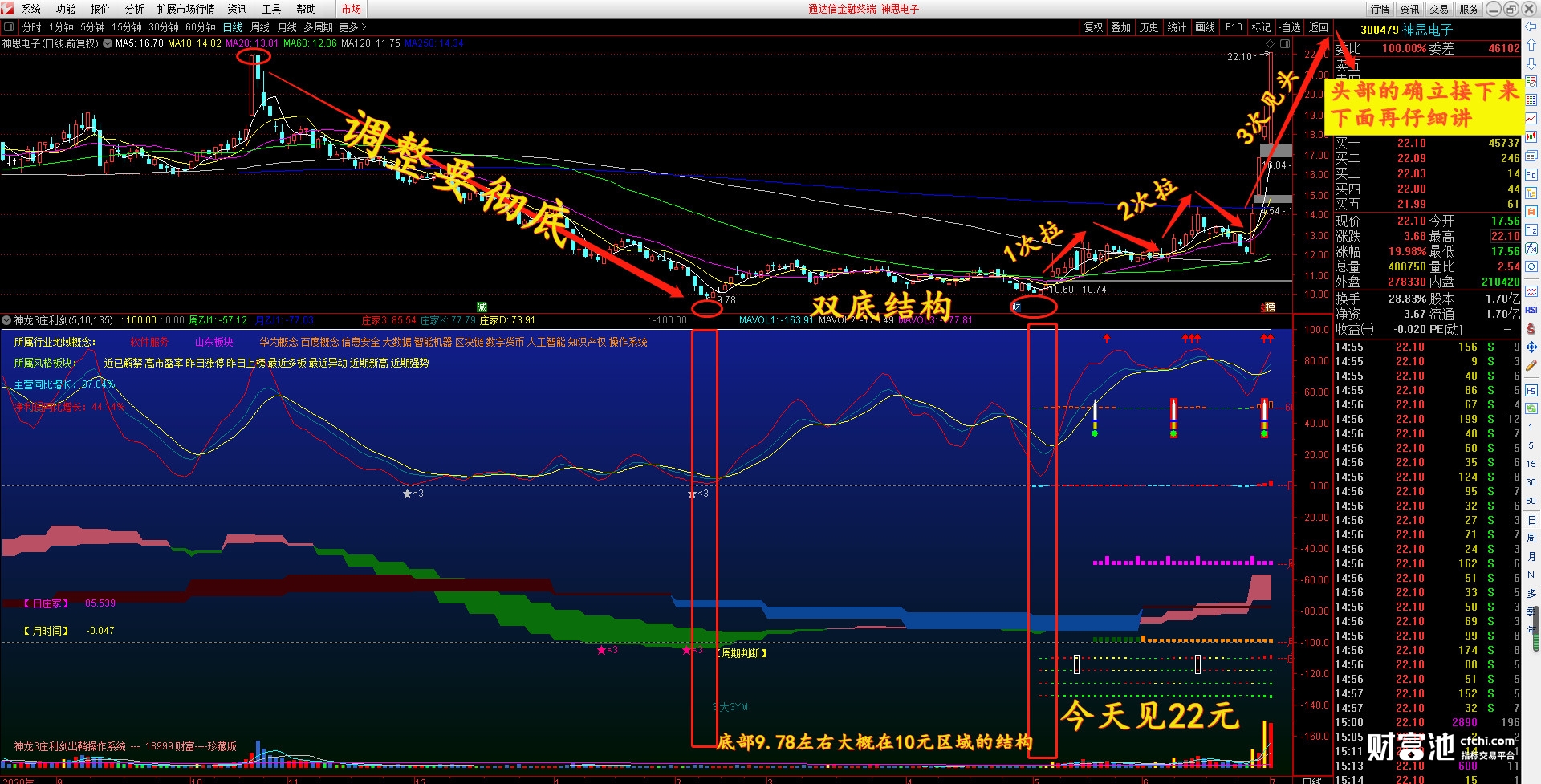Click the down arrow icon in right toolbar
The height and width of the screenshot is (784, 1541).
coord(1531,63)
